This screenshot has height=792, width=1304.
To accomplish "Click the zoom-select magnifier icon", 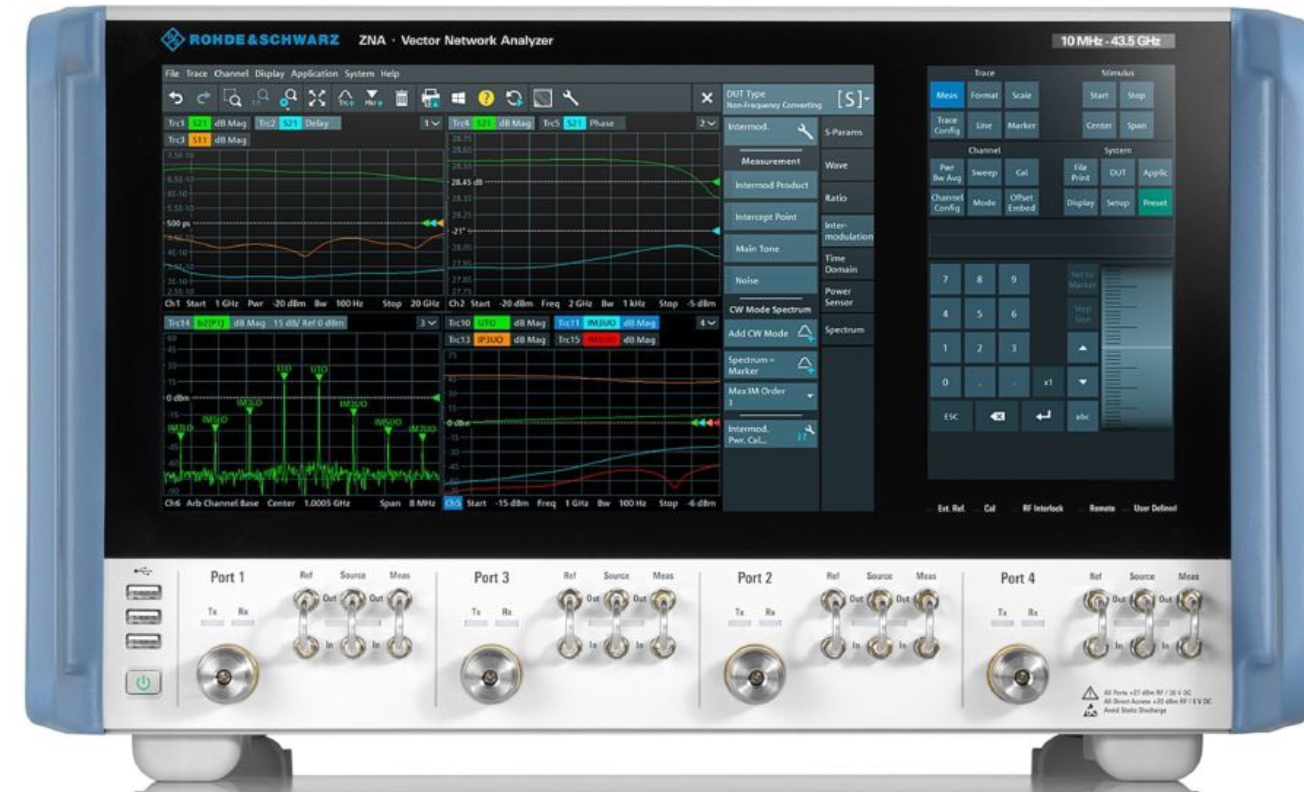I will point(232,98).
